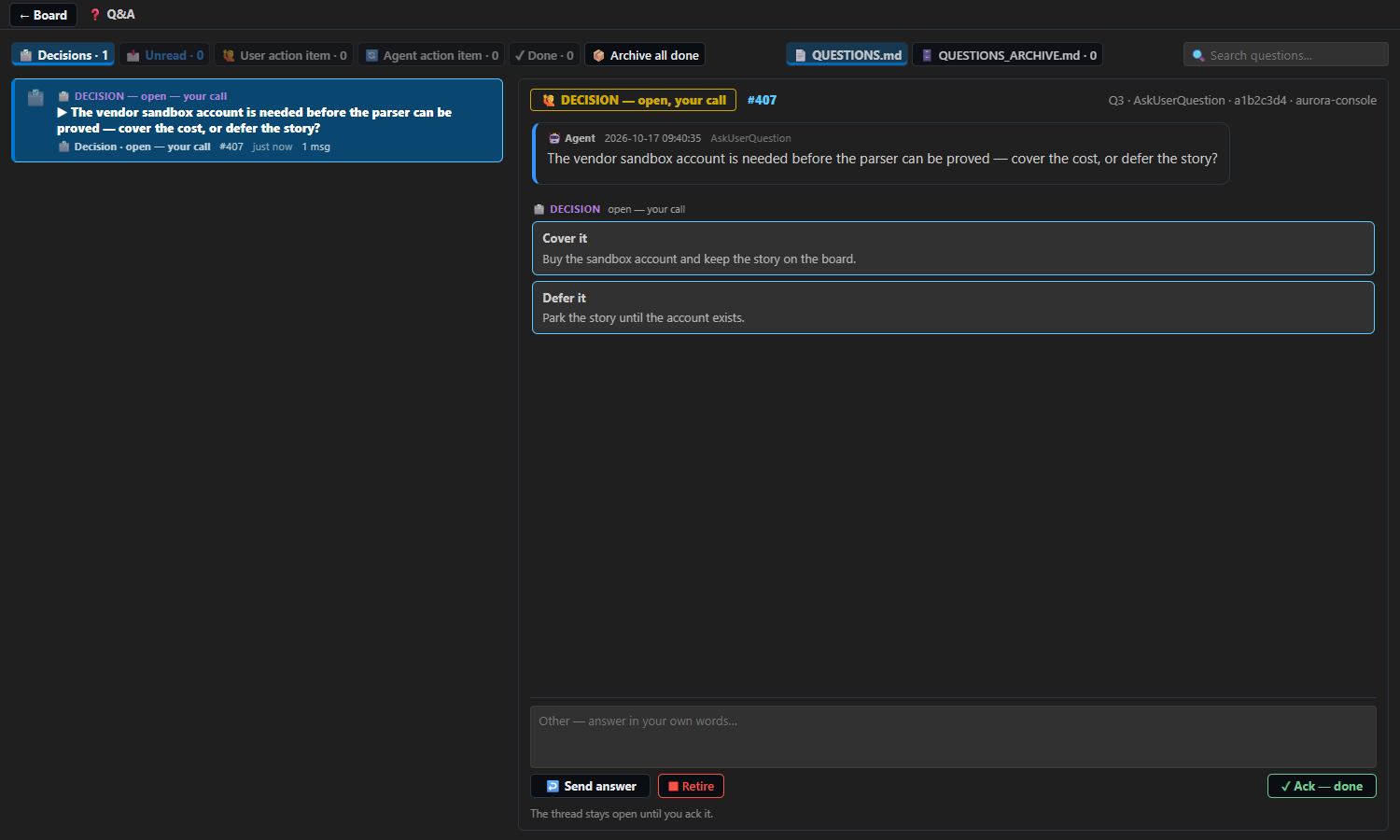Switch to Agent action item tab
1400x840 pixels.
click(431, 55)
